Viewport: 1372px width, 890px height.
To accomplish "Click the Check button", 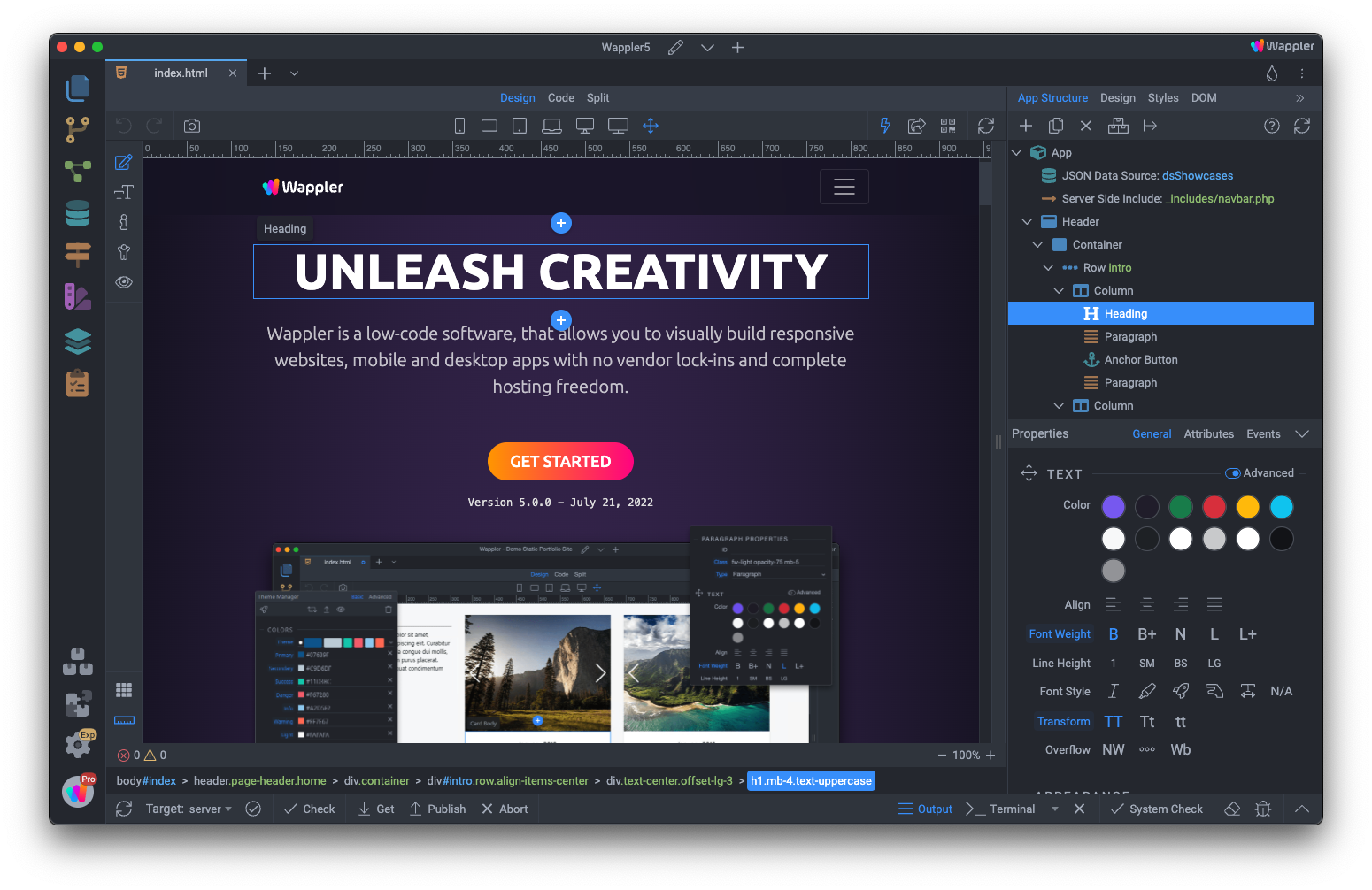I will point(309,809).
